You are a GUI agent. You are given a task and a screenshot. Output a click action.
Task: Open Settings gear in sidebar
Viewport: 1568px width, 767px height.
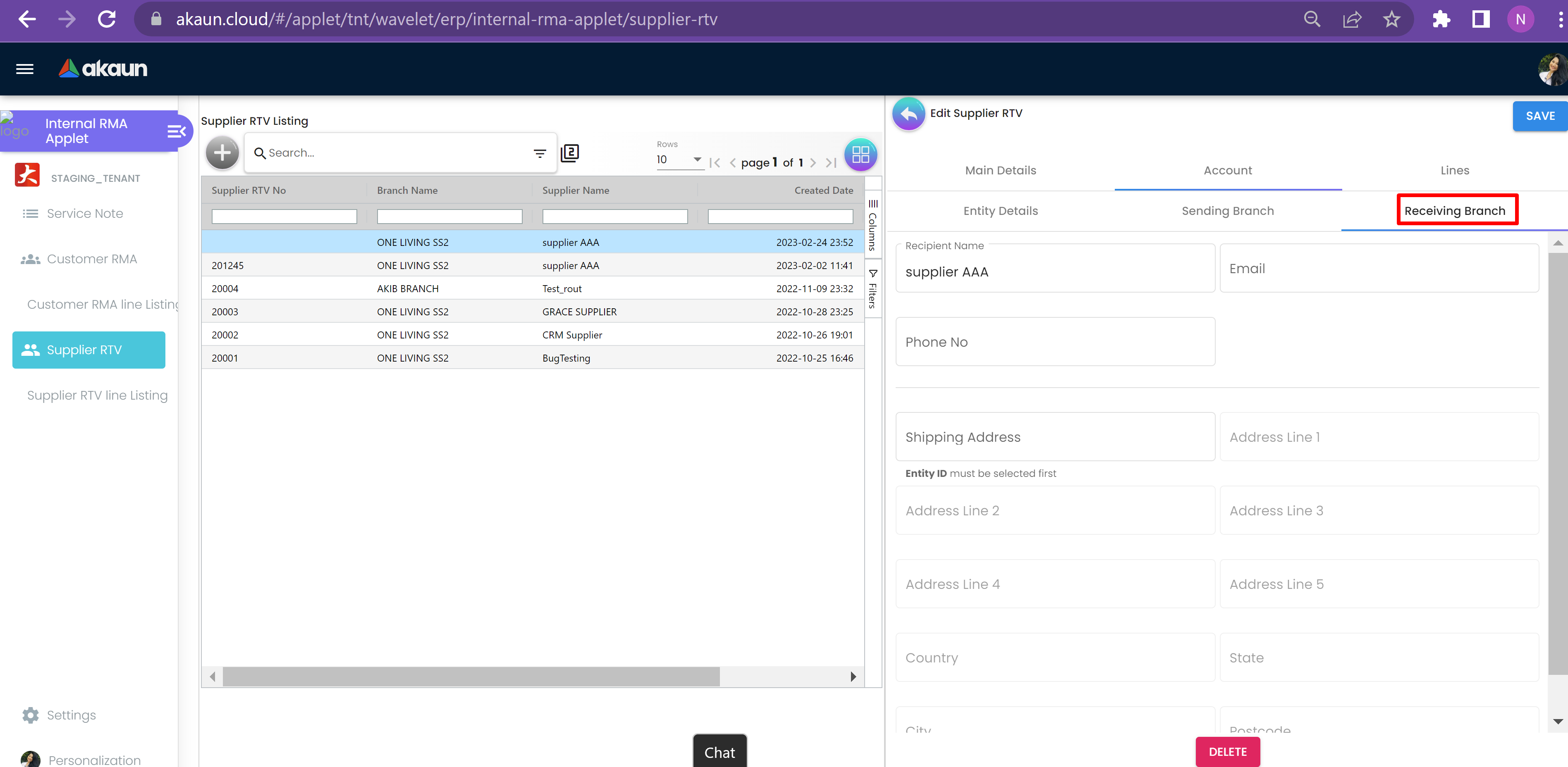click(31, 715)
